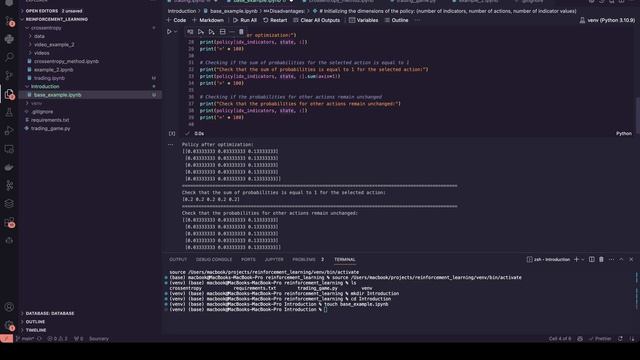This screenshot has height=360, width=640.
Task: Open the Docker view in activity bar
Action: (9, 167)
